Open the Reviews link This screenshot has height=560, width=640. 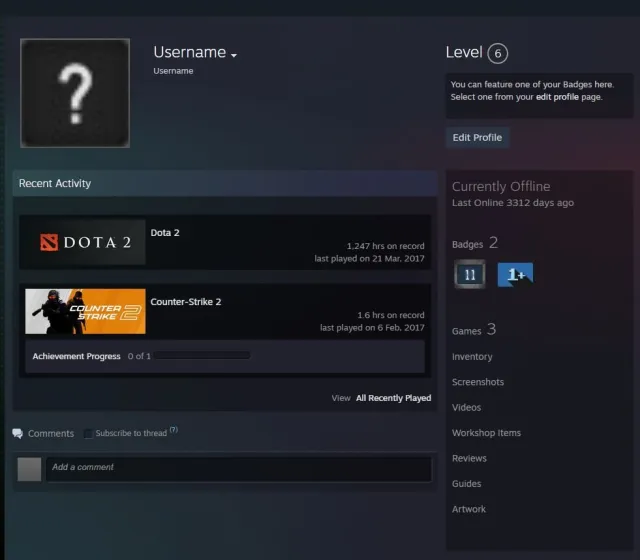click(469, 458)
